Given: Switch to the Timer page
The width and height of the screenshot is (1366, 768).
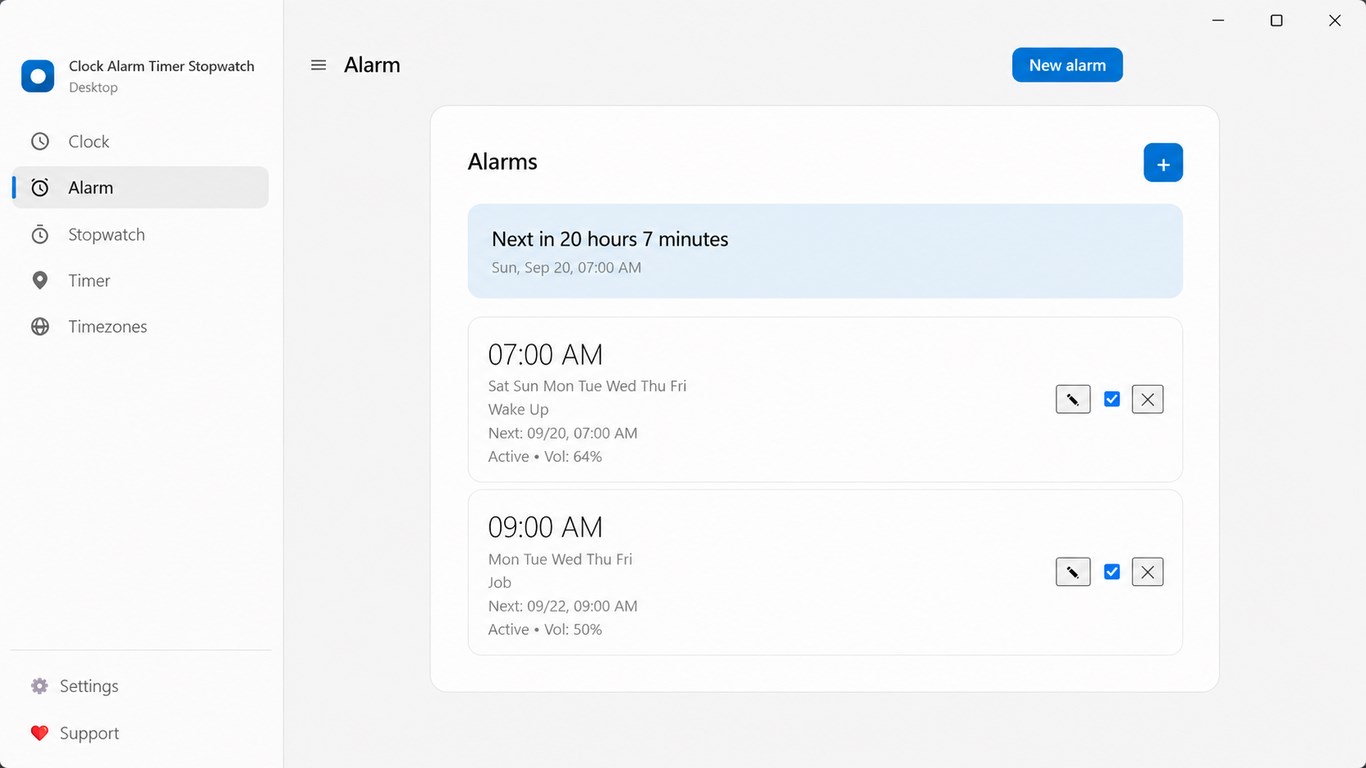Looking at the screenshot, I should coord(141,281).
